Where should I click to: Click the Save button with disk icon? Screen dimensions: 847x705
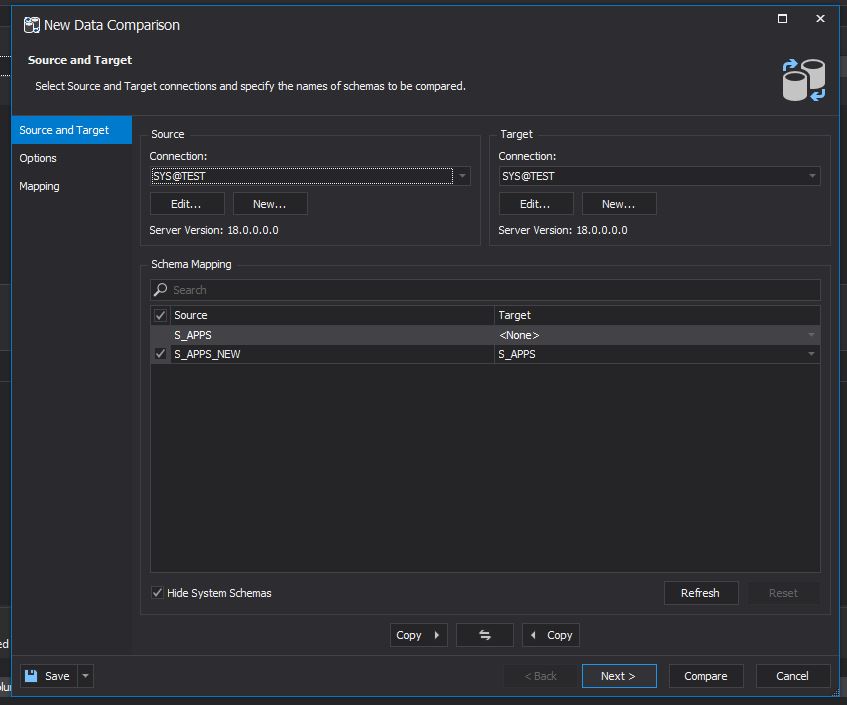47,676
